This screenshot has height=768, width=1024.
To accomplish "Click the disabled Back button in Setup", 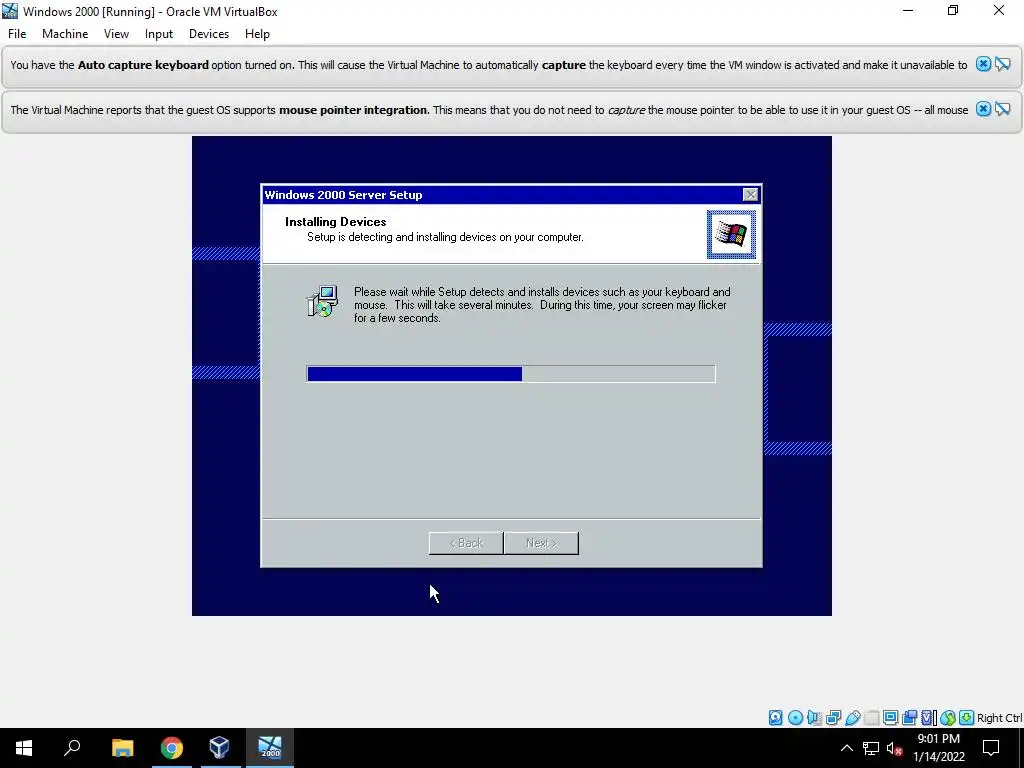I will point(466,543).
